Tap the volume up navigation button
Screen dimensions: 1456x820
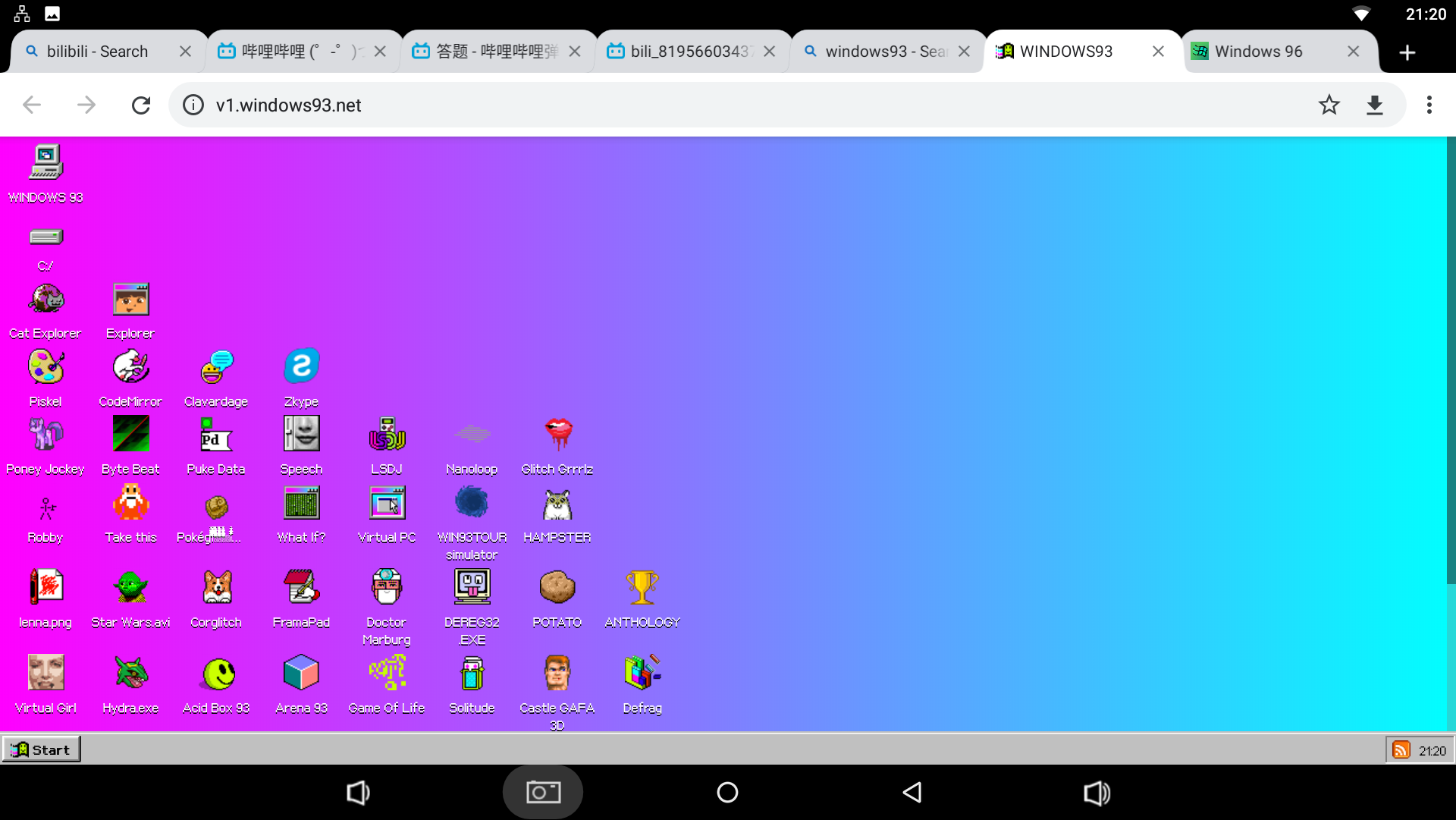1097,793
